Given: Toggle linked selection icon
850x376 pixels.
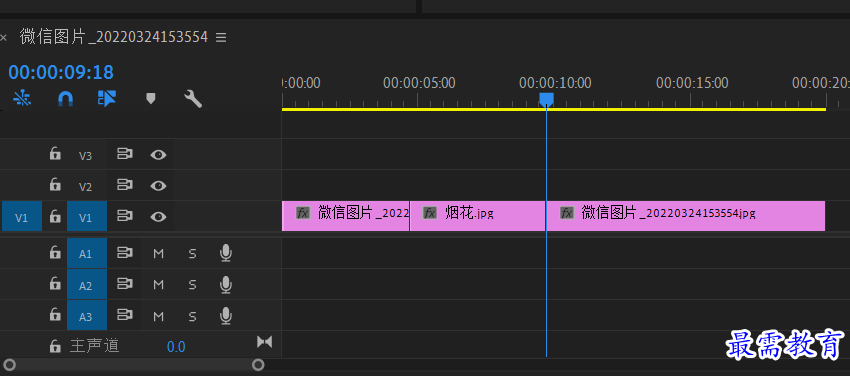Looking at the screenshot, I should pyautogui.click(x=107, y=98).
